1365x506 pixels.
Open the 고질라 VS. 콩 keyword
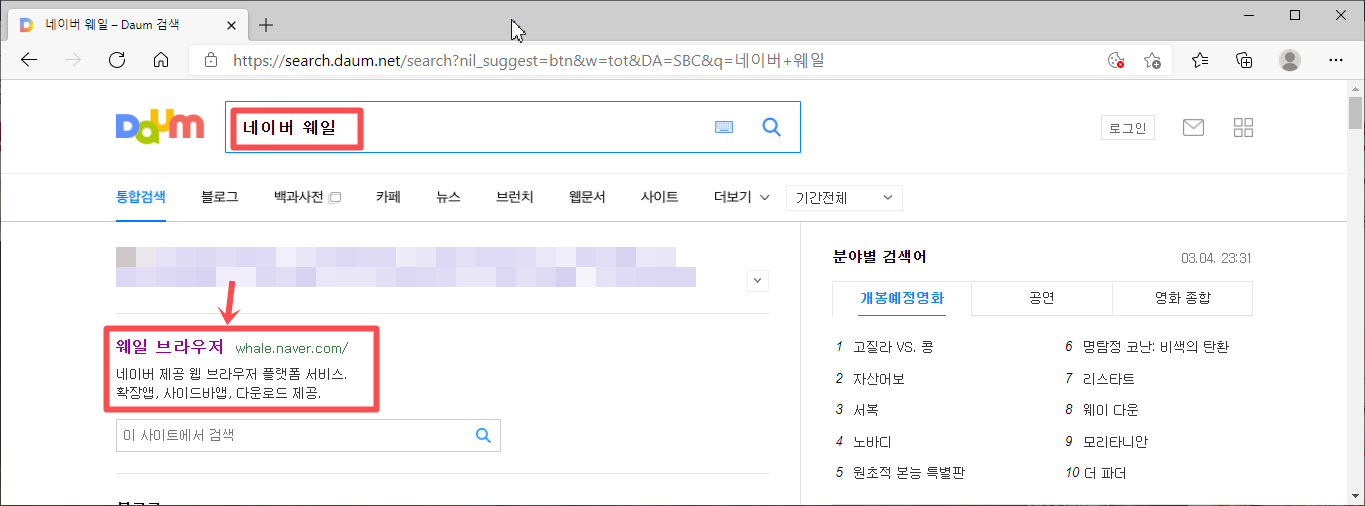point(893,347)
